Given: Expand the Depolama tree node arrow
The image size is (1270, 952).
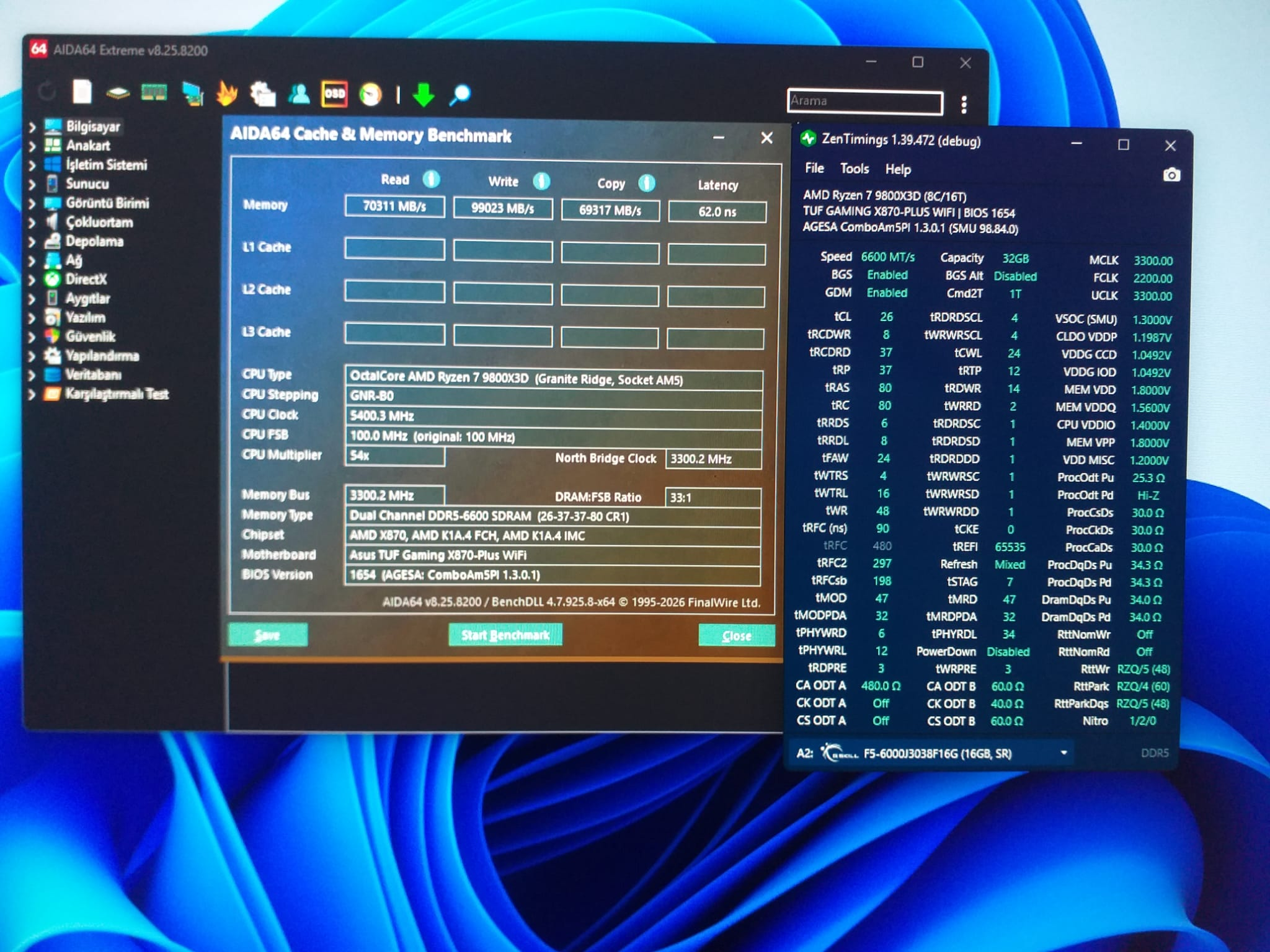Looking at the screenshot, I should [32, 242].
